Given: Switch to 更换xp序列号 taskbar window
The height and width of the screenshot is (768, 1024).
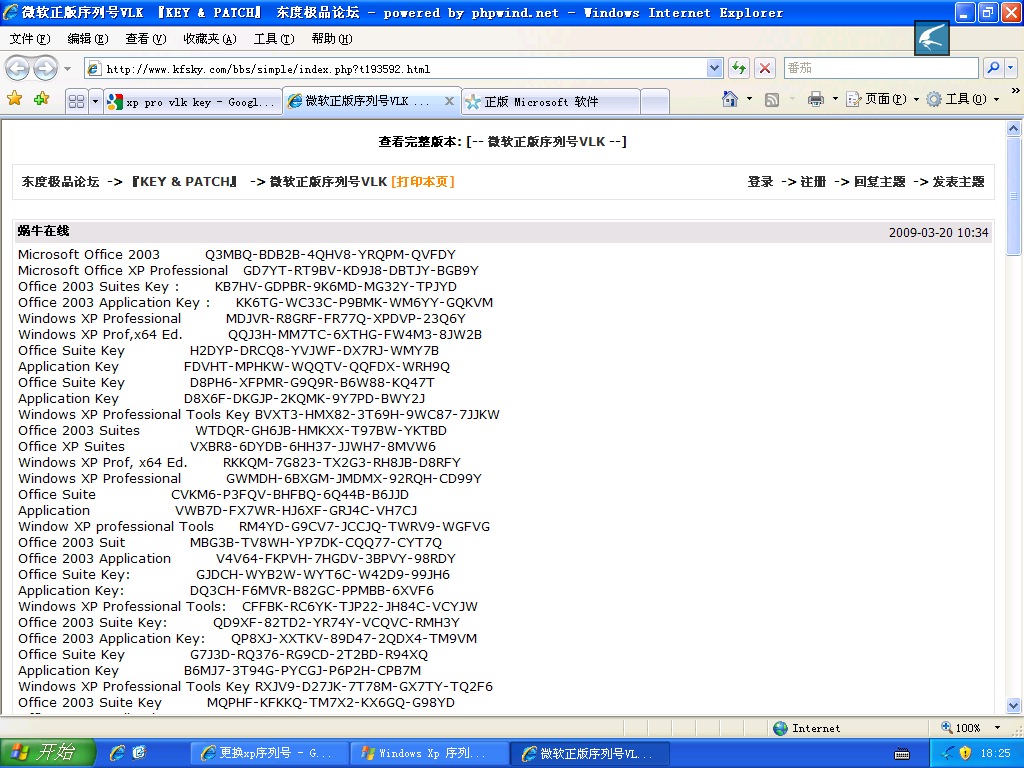Looking at the screenshot, I should coord(268,754).
